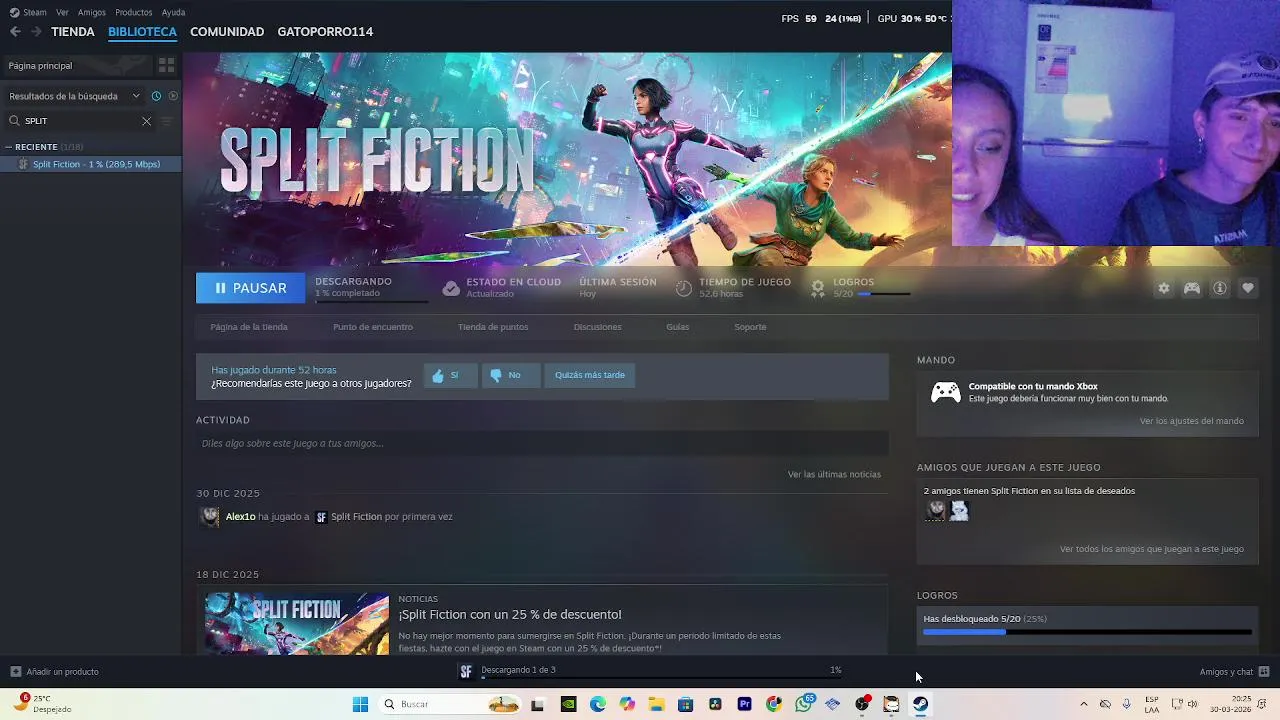The image size is (1280, 720).
Task: Click Añadir un producto at bottom left
Action: pos(54,672)
